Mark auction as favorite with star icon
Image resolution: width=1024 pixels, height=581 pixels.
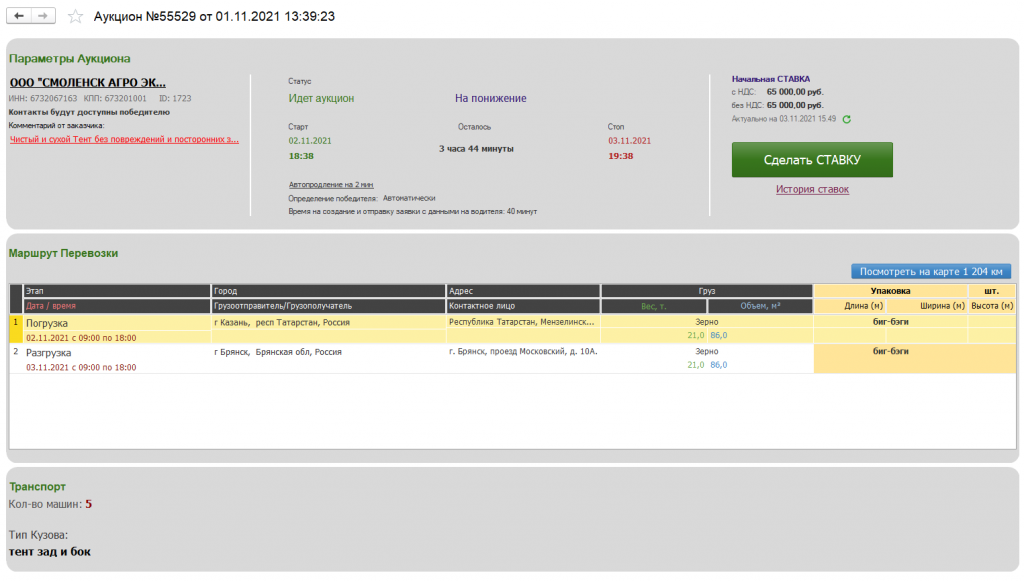(76, 16)
